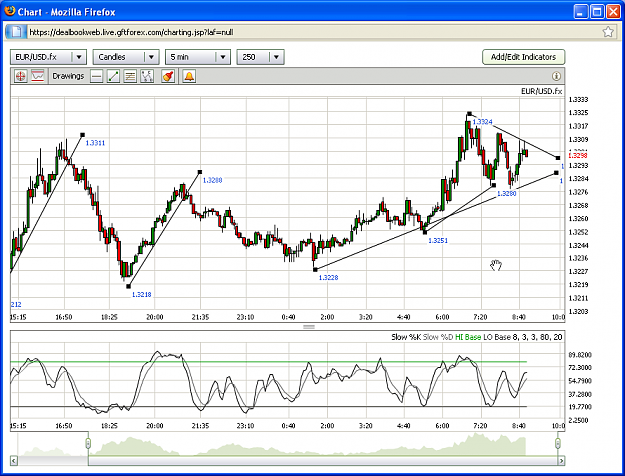Select the crosshair cursor tool
This screenshot has width=625, height=476.
point(20,76)
